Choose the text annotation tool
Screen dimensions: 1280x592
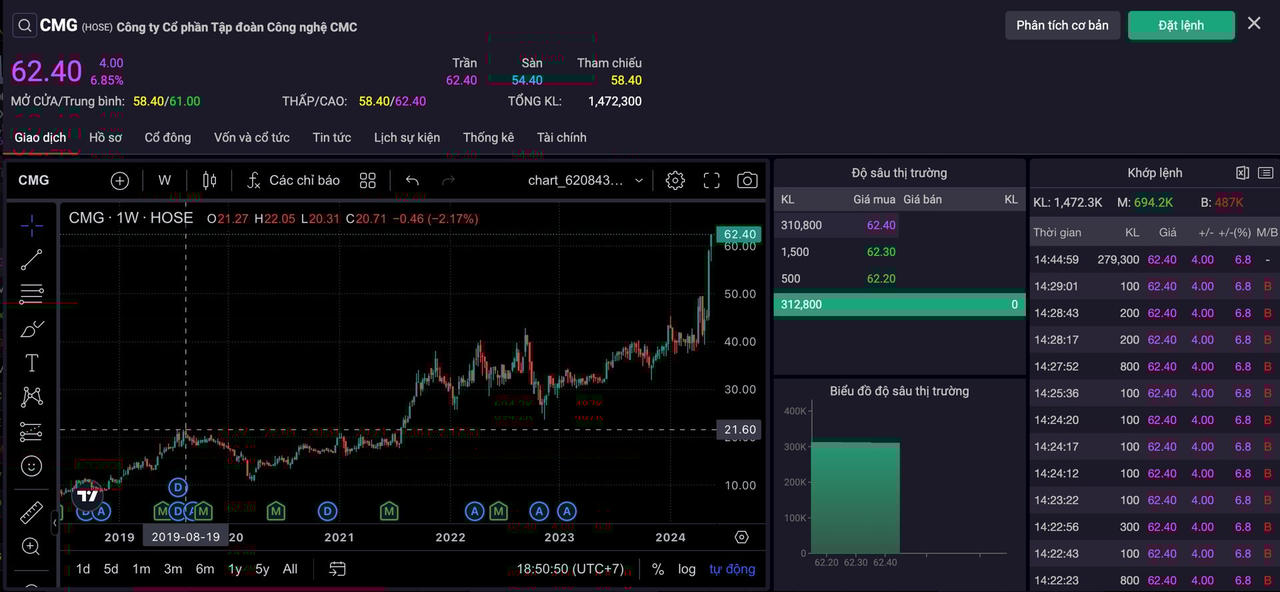(32, 363)
